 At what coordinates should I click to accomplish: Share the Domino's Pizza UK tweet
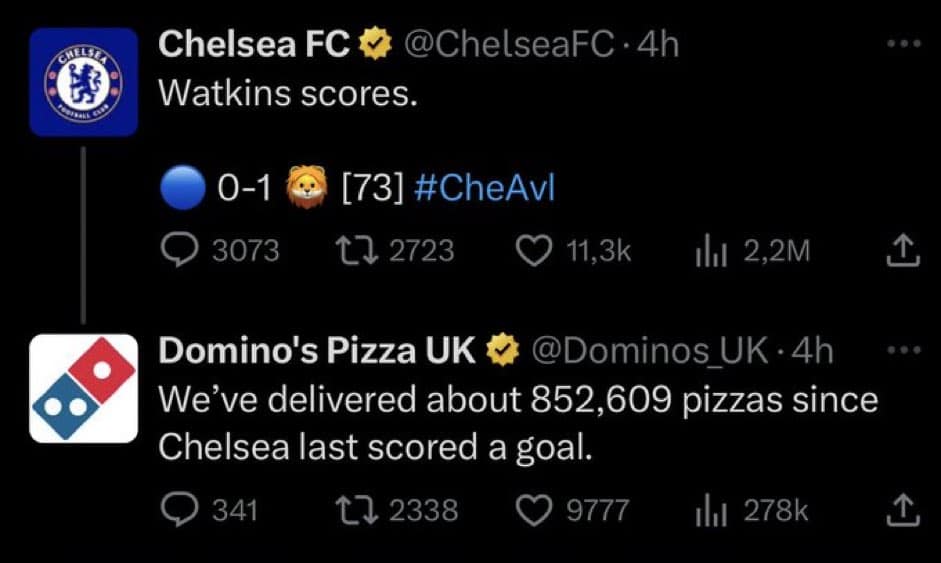click(x=901, y=511)
